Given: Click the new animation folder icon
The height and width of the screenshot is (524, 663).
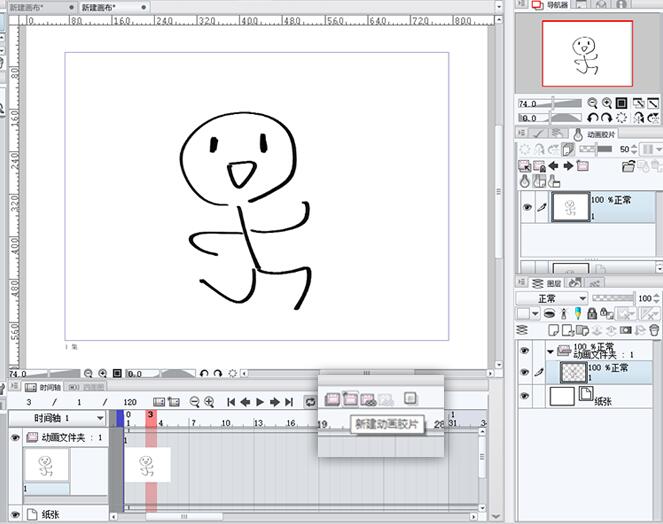Looking at the screenshot, I should pyautogui.click(x=332, y=399).
